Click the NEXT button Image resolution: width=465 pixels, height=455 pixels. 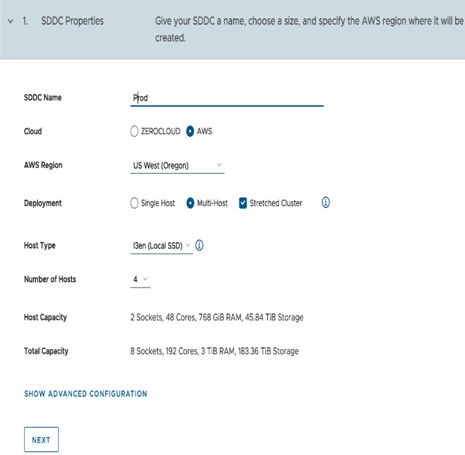[41, 440]
